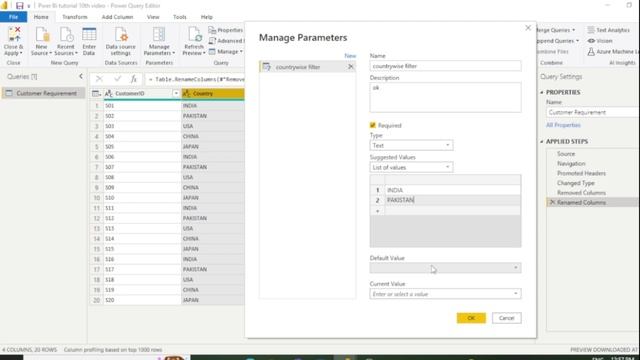Click the Manage query ribbon item
The height and width of the screenshot is (360, 640).
coord(225,51)
